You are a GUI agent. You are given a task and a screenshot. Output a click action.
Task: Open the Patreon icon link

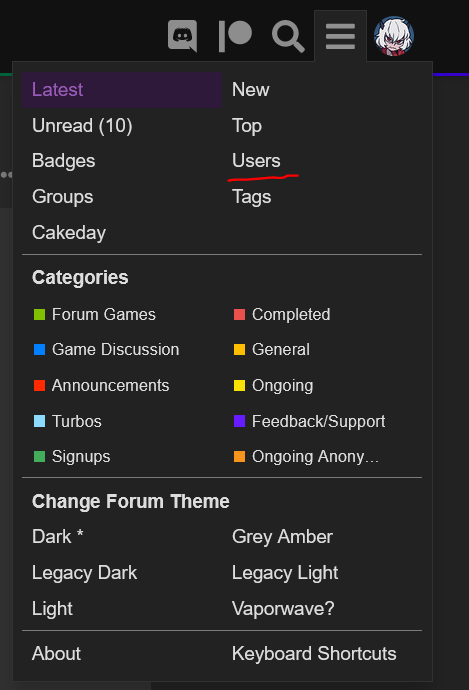pos(235,36)
